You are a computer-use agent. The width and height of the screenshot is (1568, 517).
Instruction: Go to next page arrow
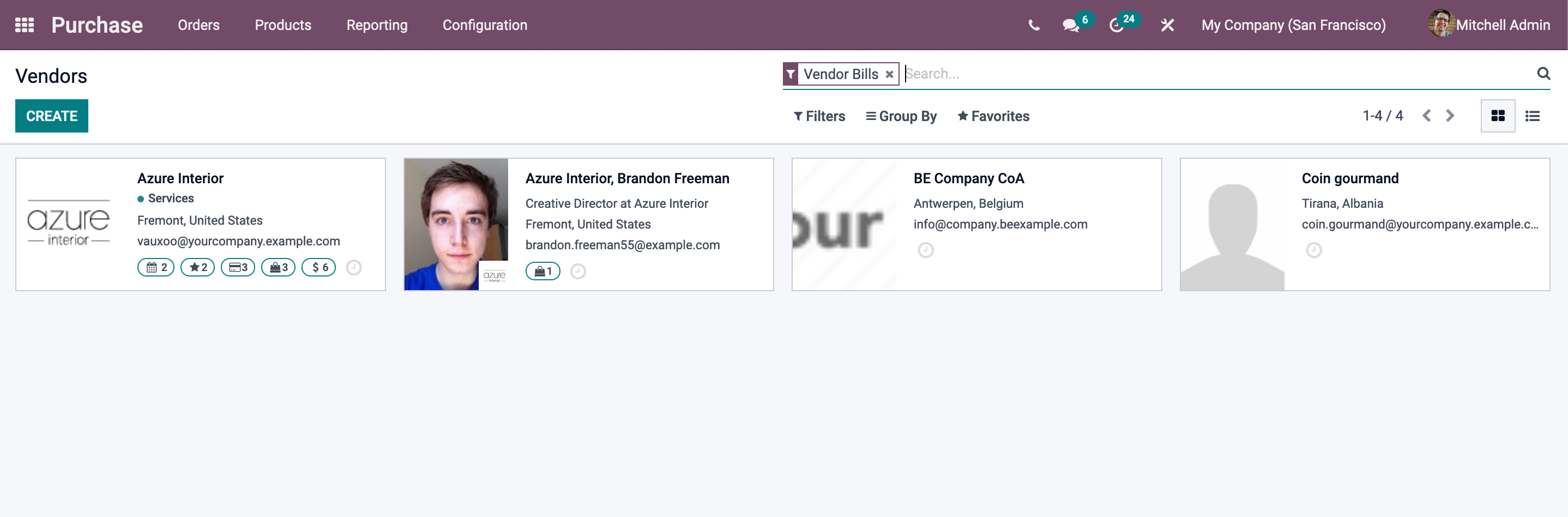point(1449,116)
